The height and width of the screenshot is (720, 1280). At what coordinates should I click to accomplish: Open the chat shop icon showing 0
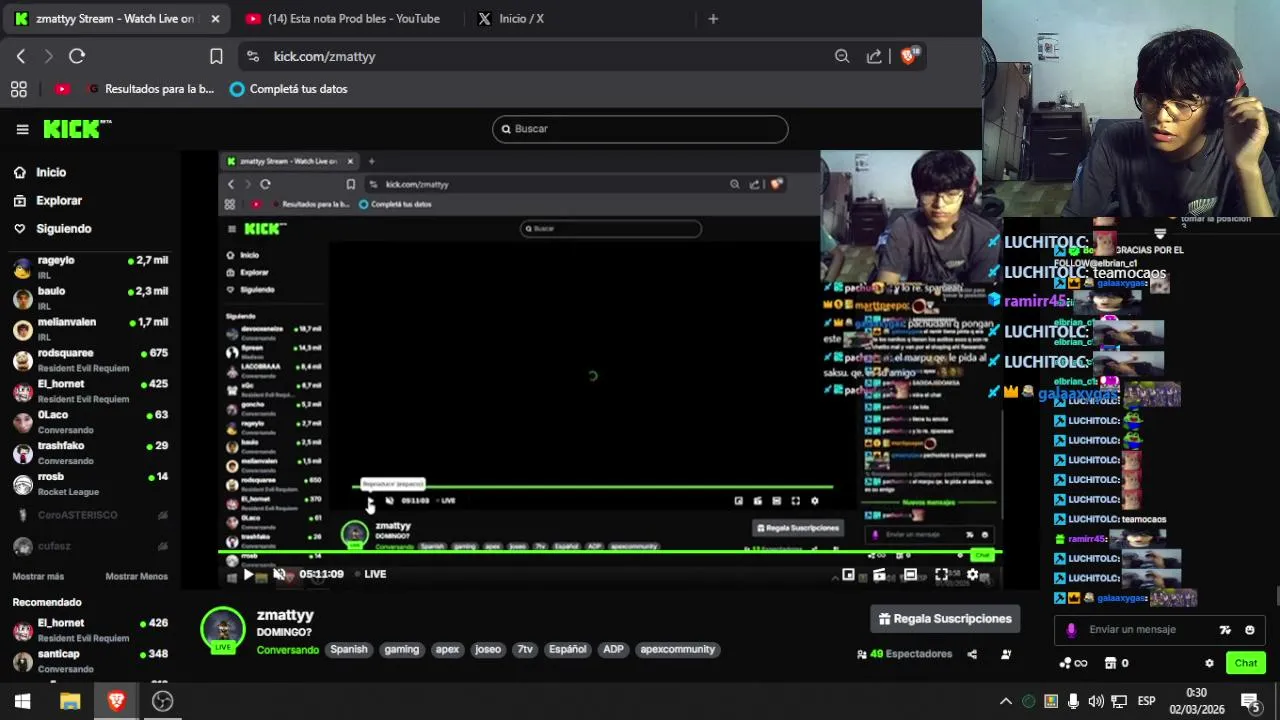[1116, 663]
